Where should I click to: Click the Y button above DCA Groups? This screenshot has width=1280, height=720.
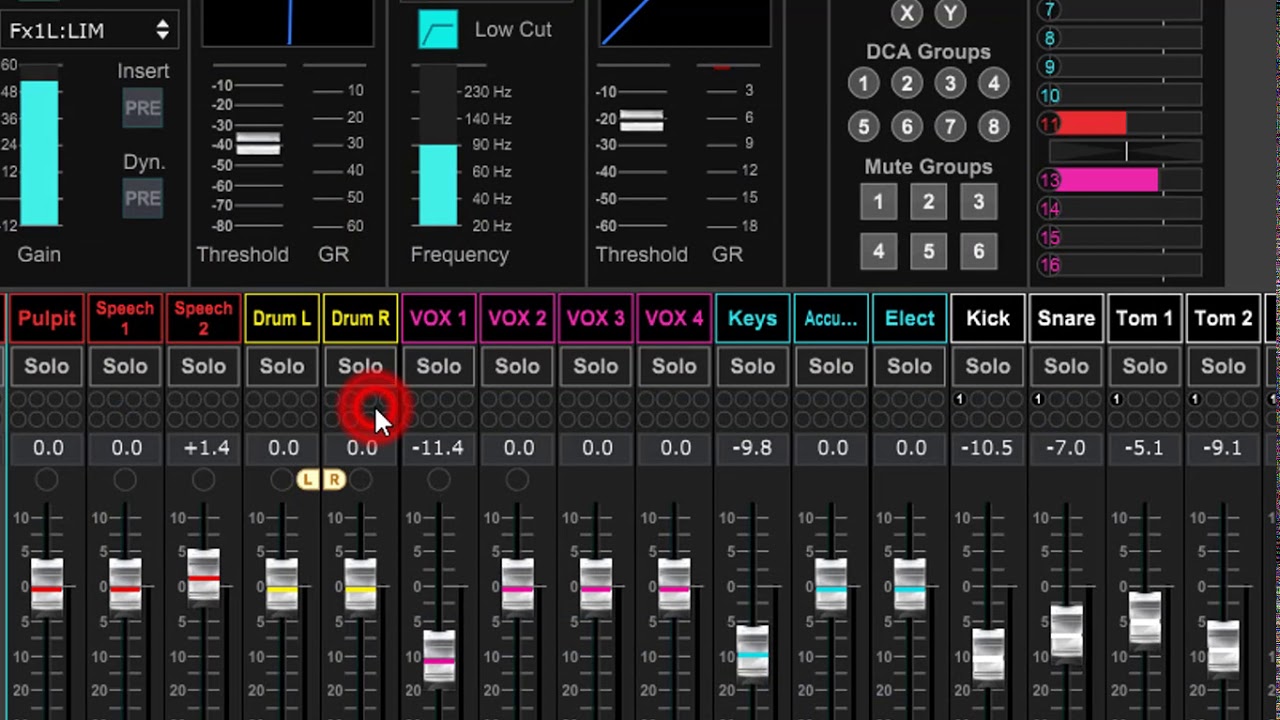pos(950,13)
